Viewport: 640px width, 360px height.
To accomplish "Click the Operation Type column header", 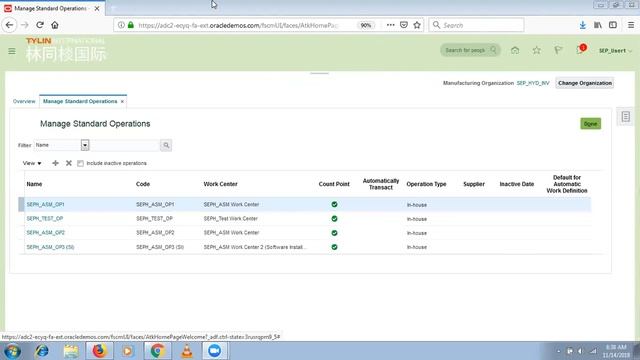I will [x=426, y=184].
